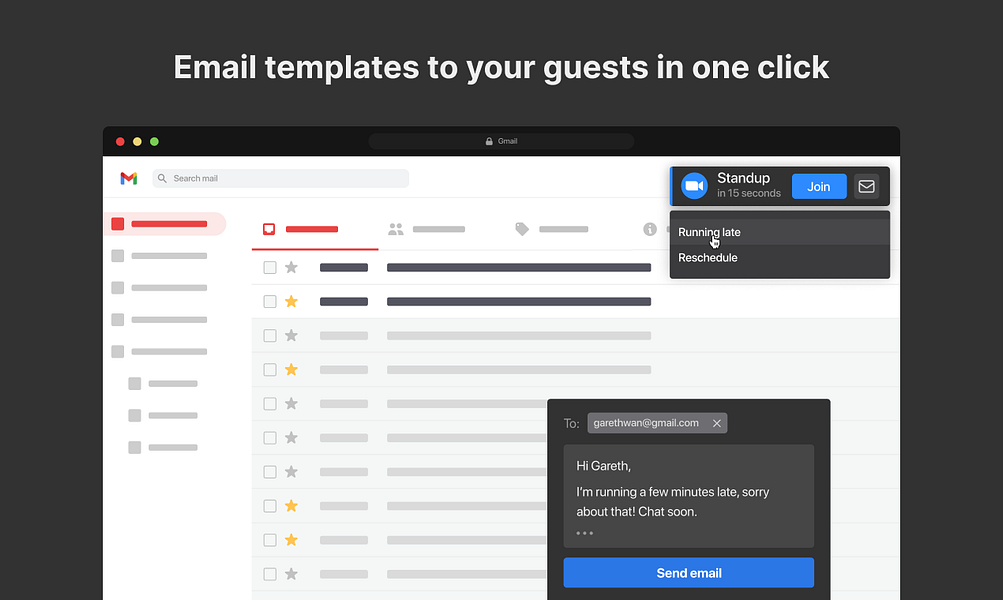The height and width of the screenshot is (600, 1003).
Task: Open the Primary tab with red inbox icon
Action: [x=315, y=229]
